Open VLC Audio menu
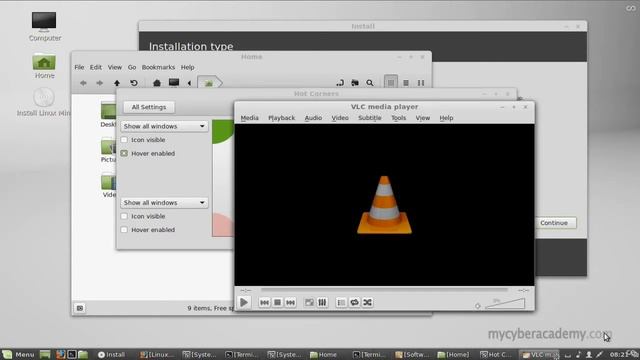Image resolution: width=640 pixels, height=360 pixels. tap(313, 118)
